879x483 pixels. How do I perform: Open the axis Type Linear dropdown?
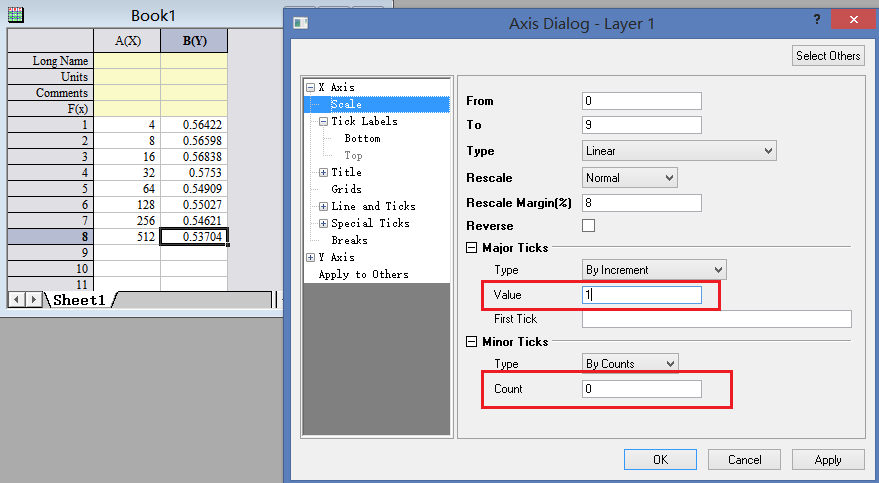coord(679,151)
